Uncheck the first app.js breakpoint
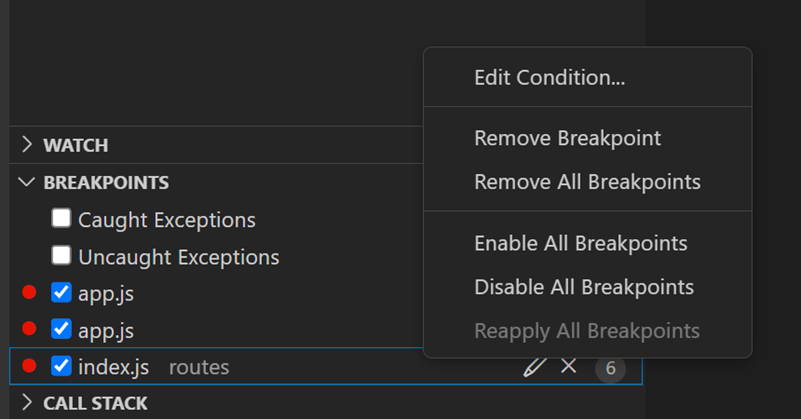 click(x=62, y=293)
